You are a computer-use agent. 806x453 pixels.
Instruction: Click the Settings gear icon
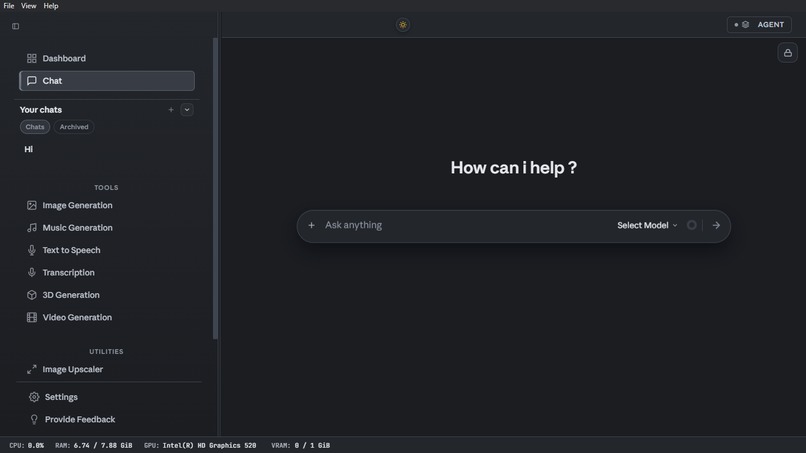tap(34, 397)
